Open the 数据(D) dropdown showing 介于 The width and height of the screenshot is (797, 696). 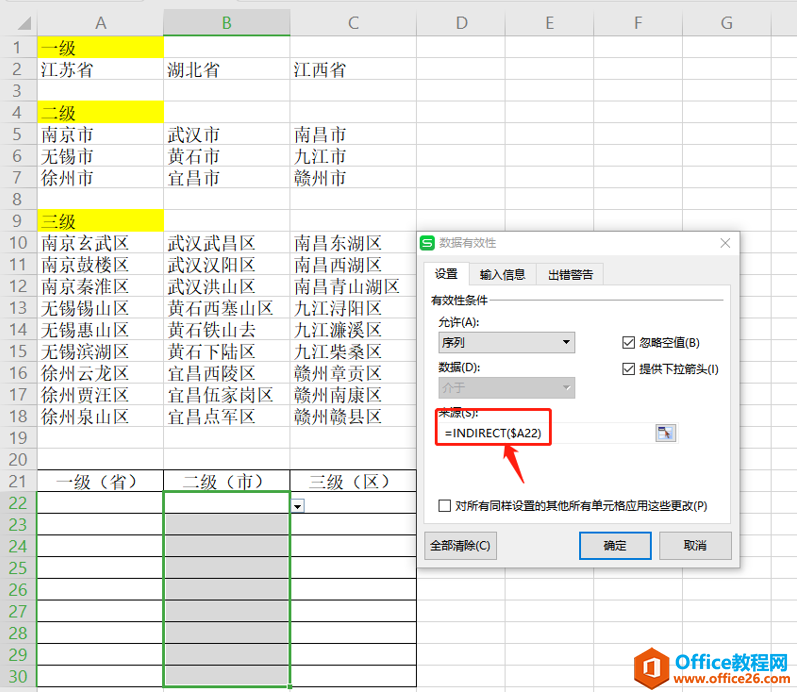tap(506, 387)
